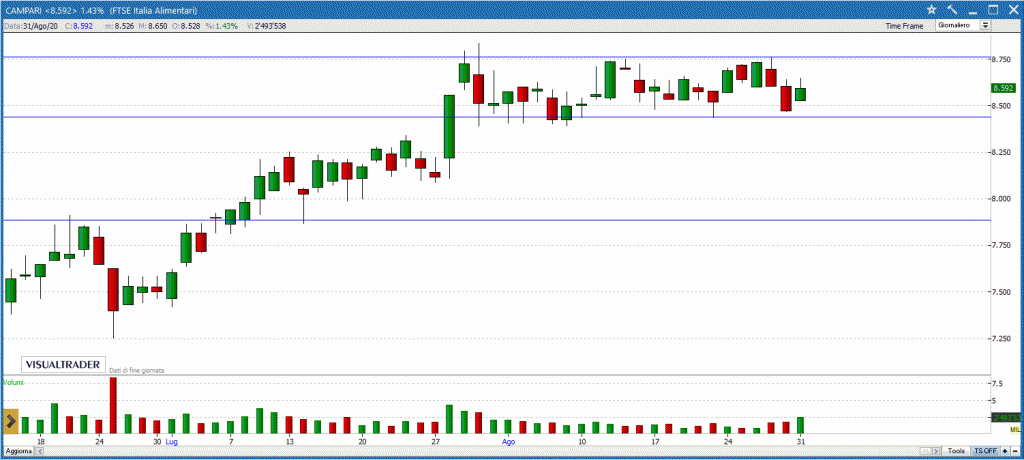Zoom out with the minus button
This screenshot has height=460, width=1024.
click(x=1014, y=451)
